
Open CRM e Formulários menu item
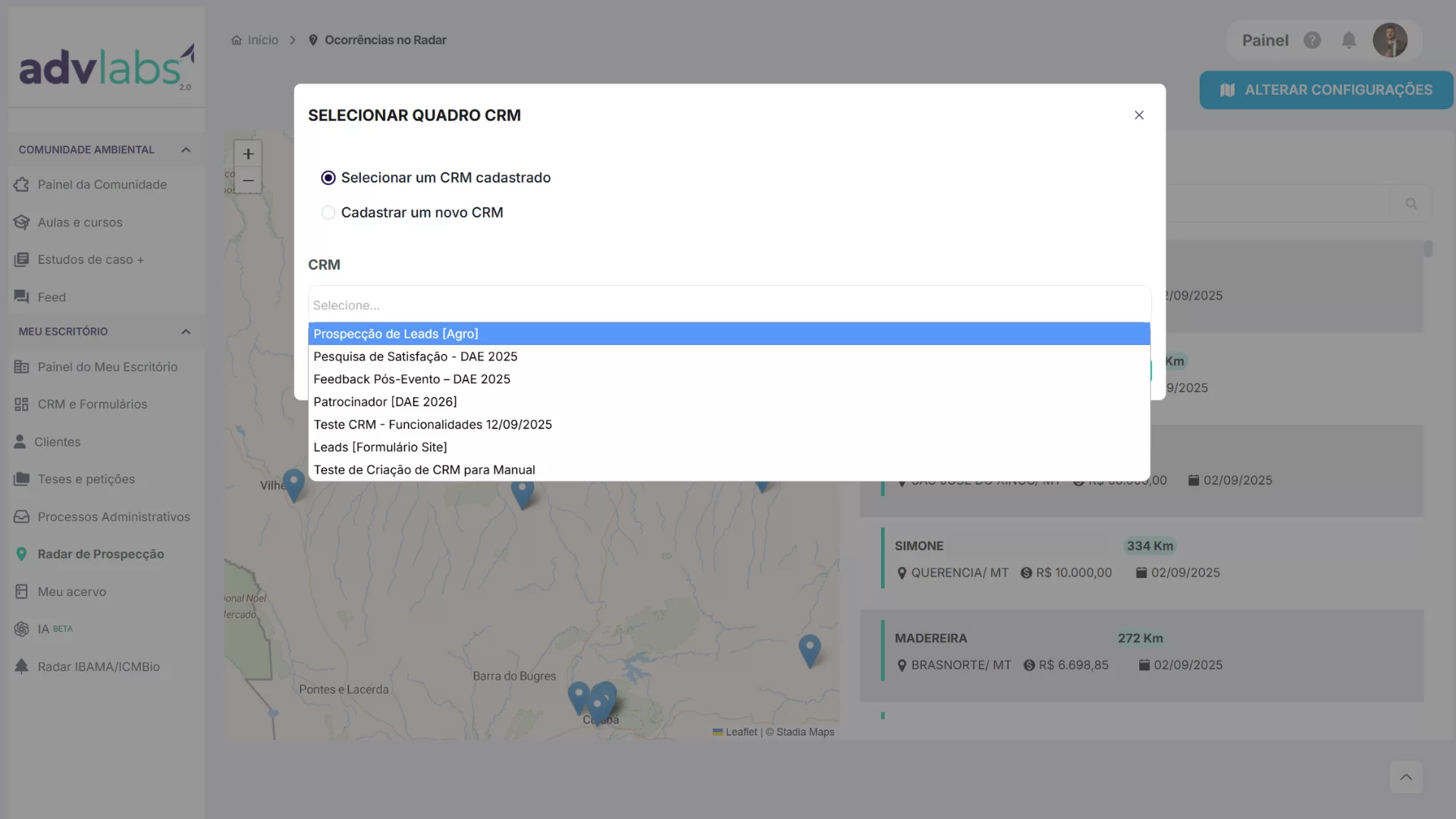[92, 404]
